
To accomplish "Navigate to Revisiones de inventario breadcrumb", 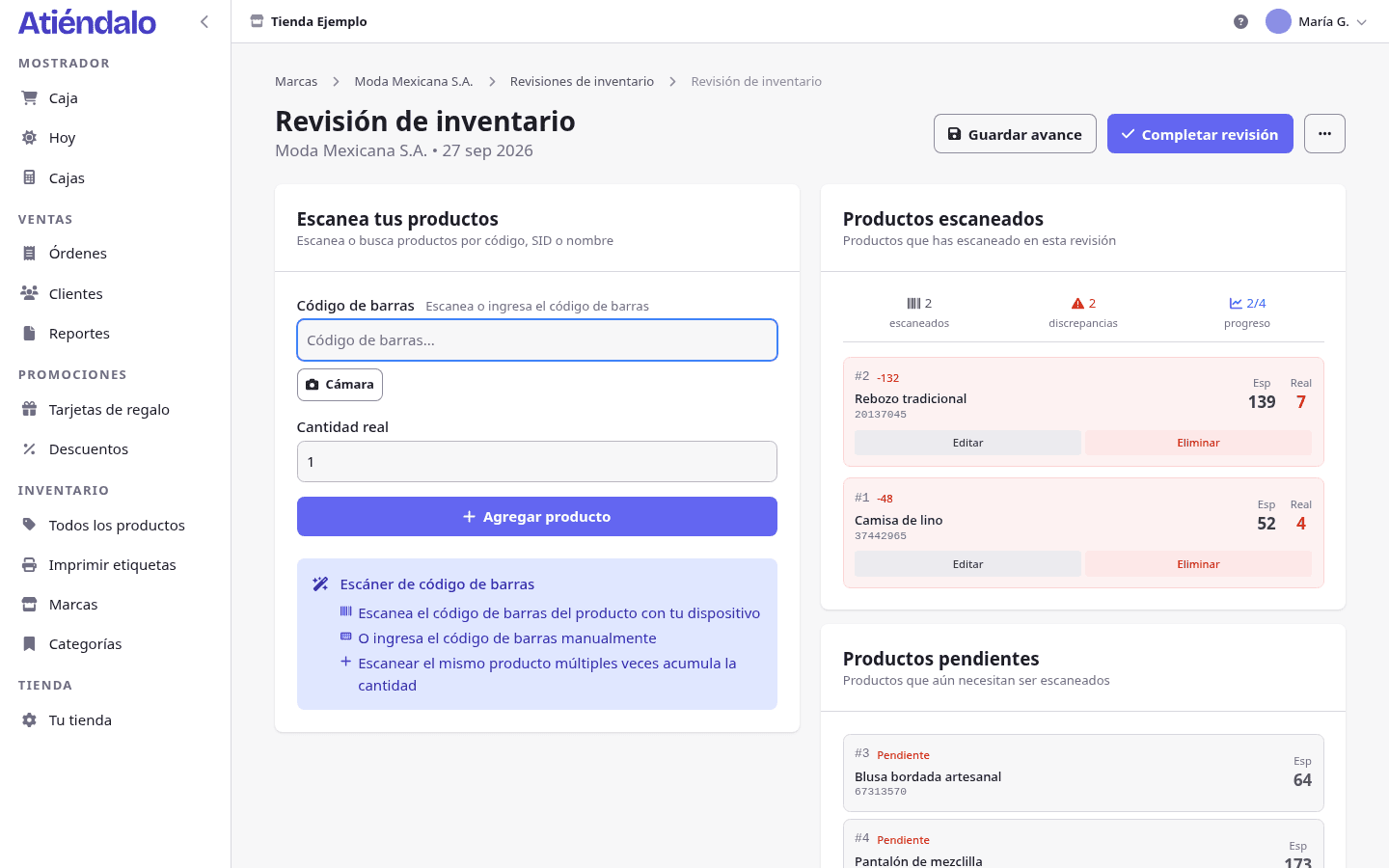I will 582,81.
